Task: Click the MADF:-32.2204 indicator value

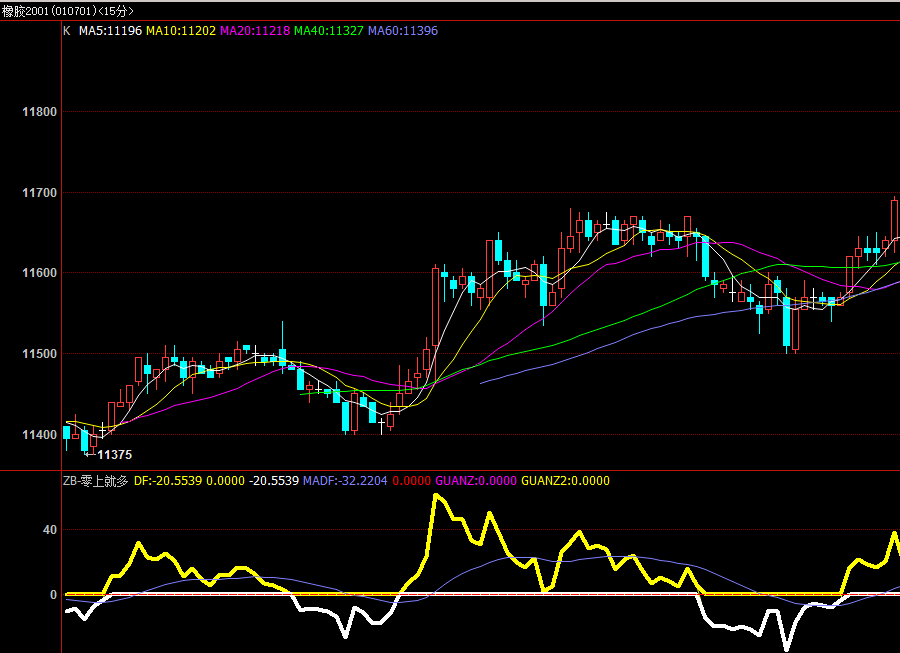Action: click(345, 481)
